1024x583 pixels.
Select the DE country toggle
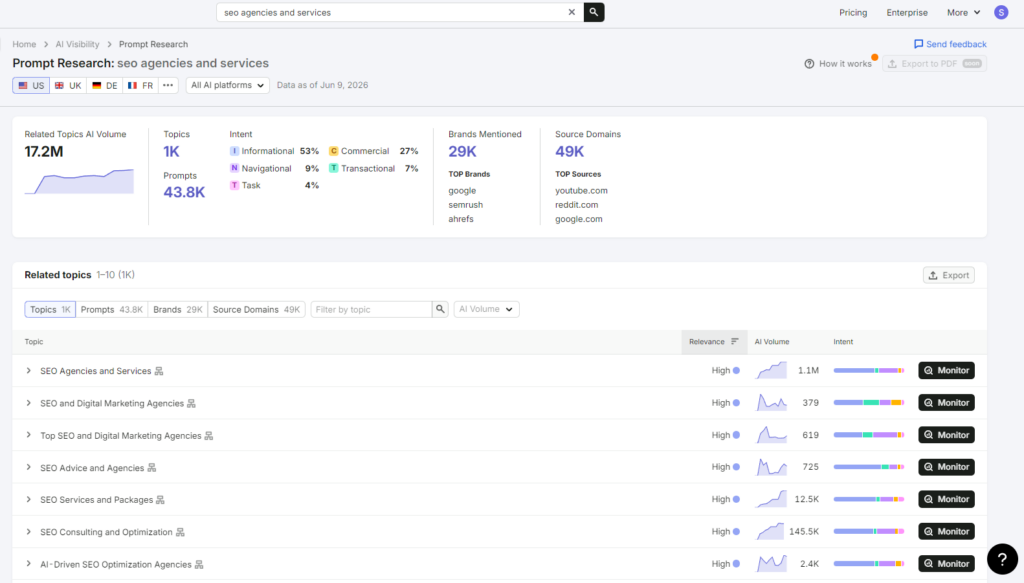(x=104, y=86)
